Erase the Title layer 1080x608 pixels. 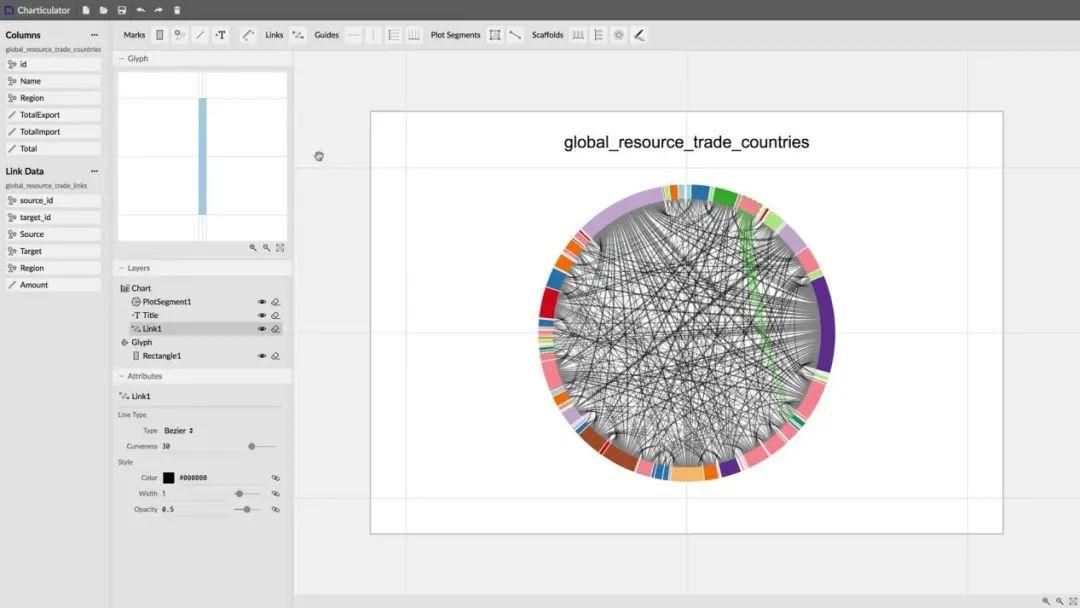pos(276,315)
